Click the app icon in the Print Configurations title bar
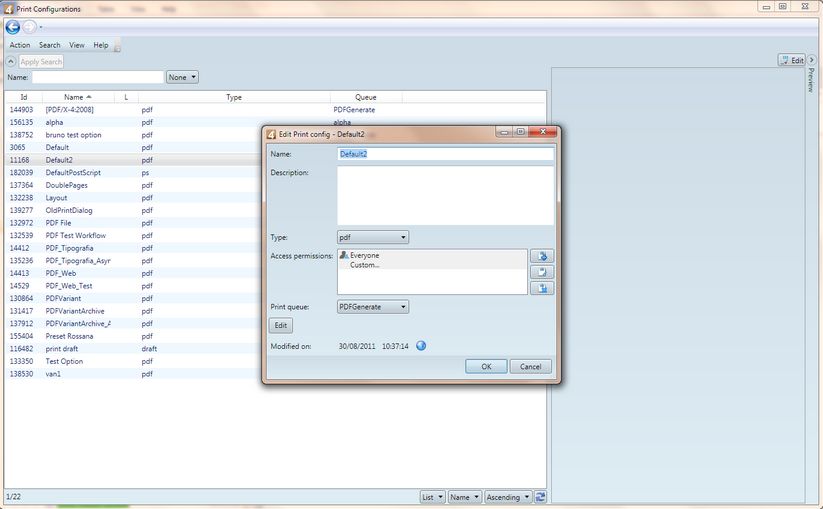 [8, 8]
